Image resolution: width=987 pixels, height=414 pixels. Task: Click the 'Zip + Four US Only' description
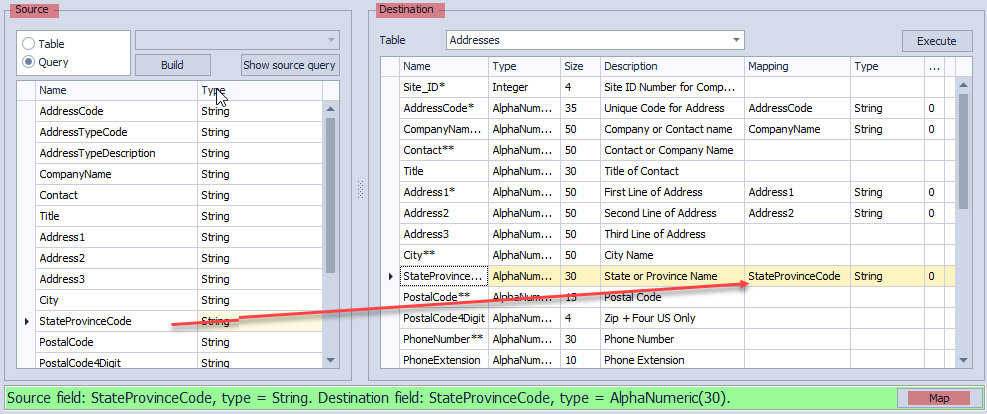(x=672, y=318)
